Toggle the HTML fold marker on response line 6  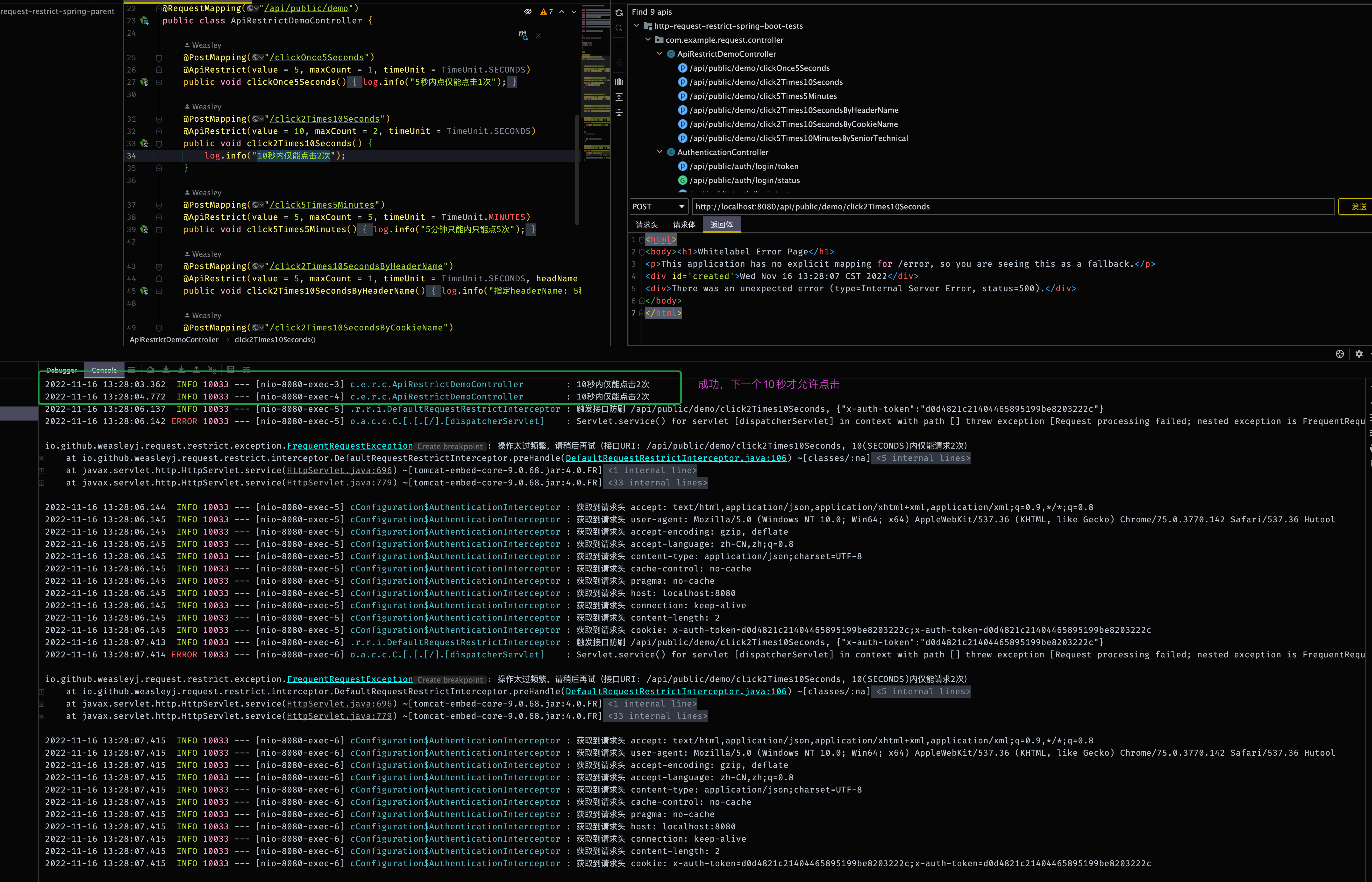coord(642,301)
